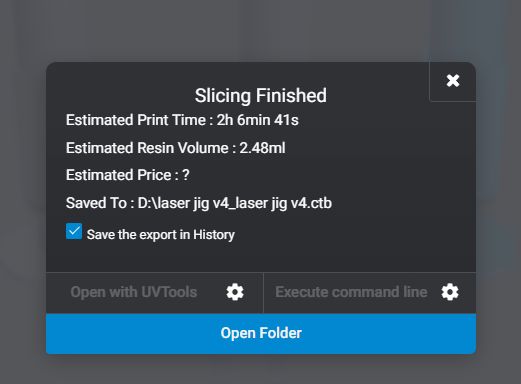
Task: Open command line settings gear icon
Action: click(450, 292)
